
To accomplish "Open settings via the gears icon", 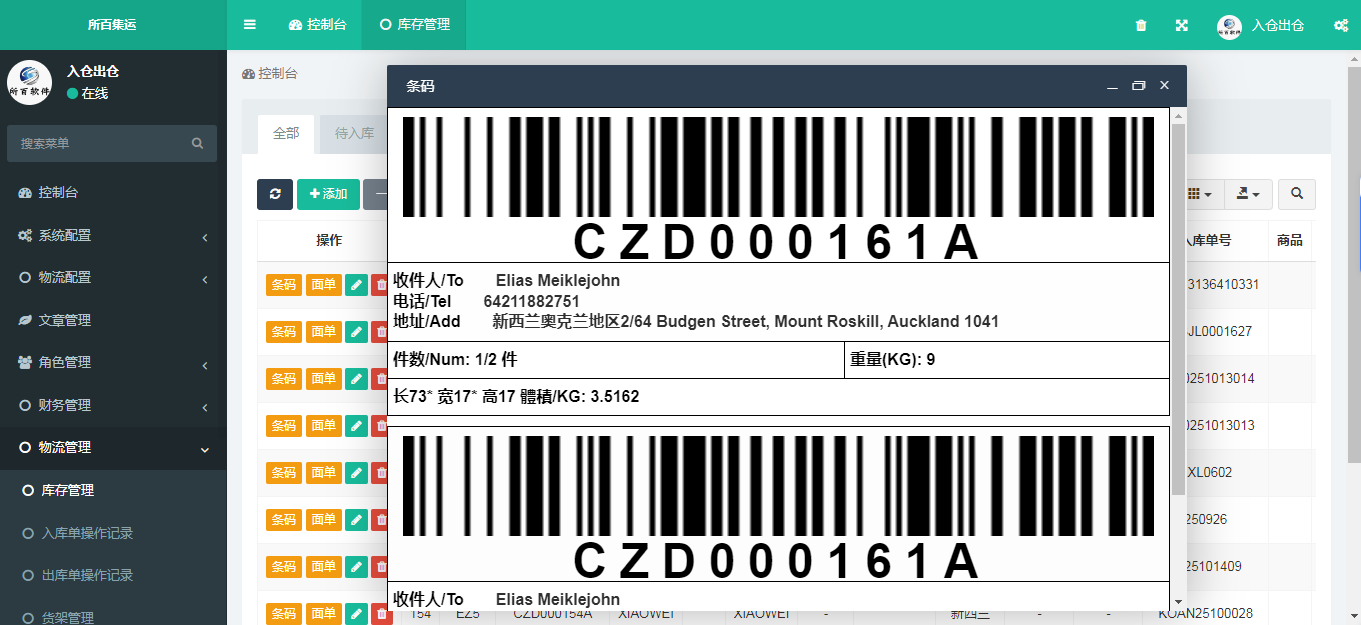I will (1341, 25).
